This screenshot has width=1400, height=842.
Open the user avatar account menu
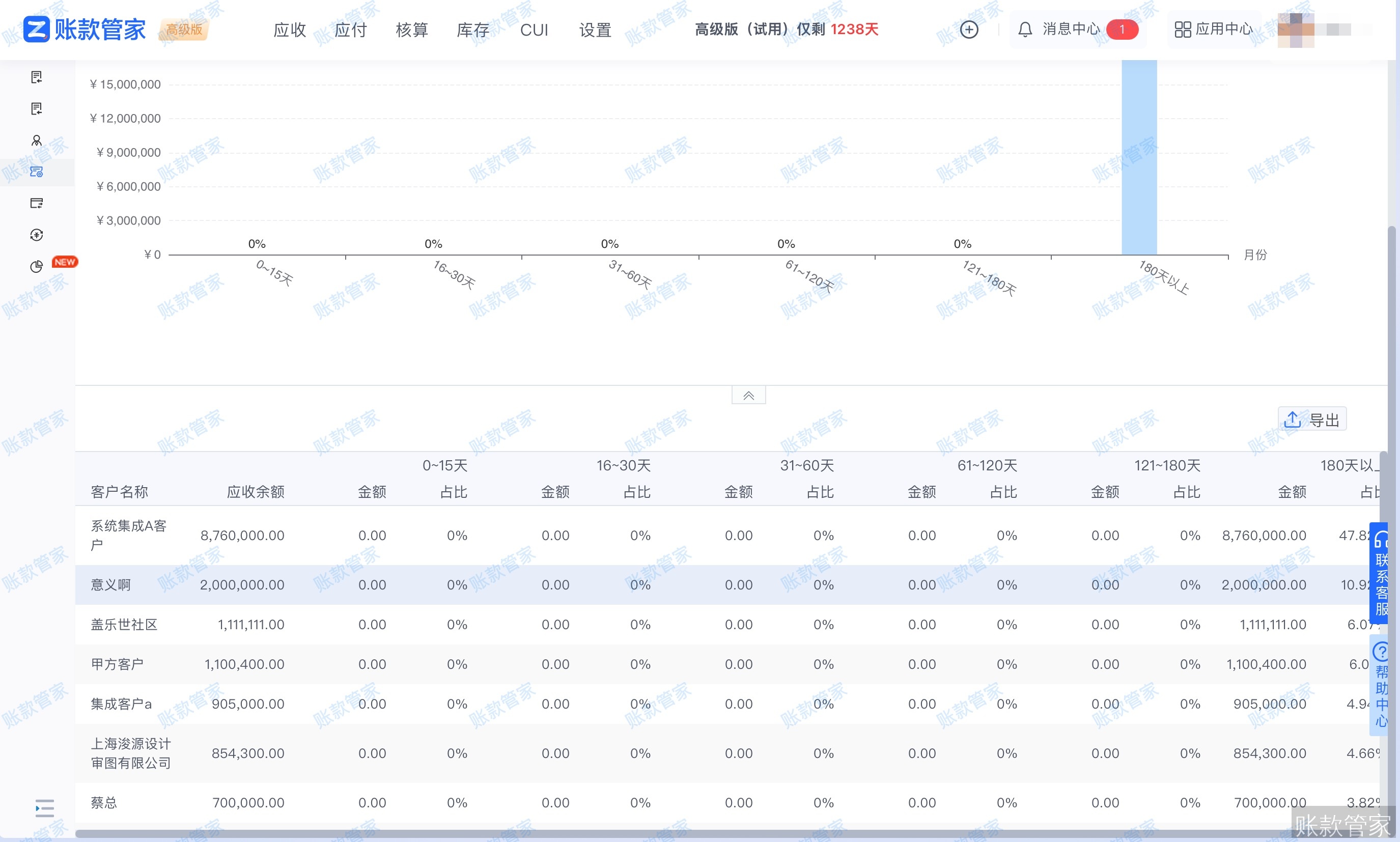[x=1296, y=30]
